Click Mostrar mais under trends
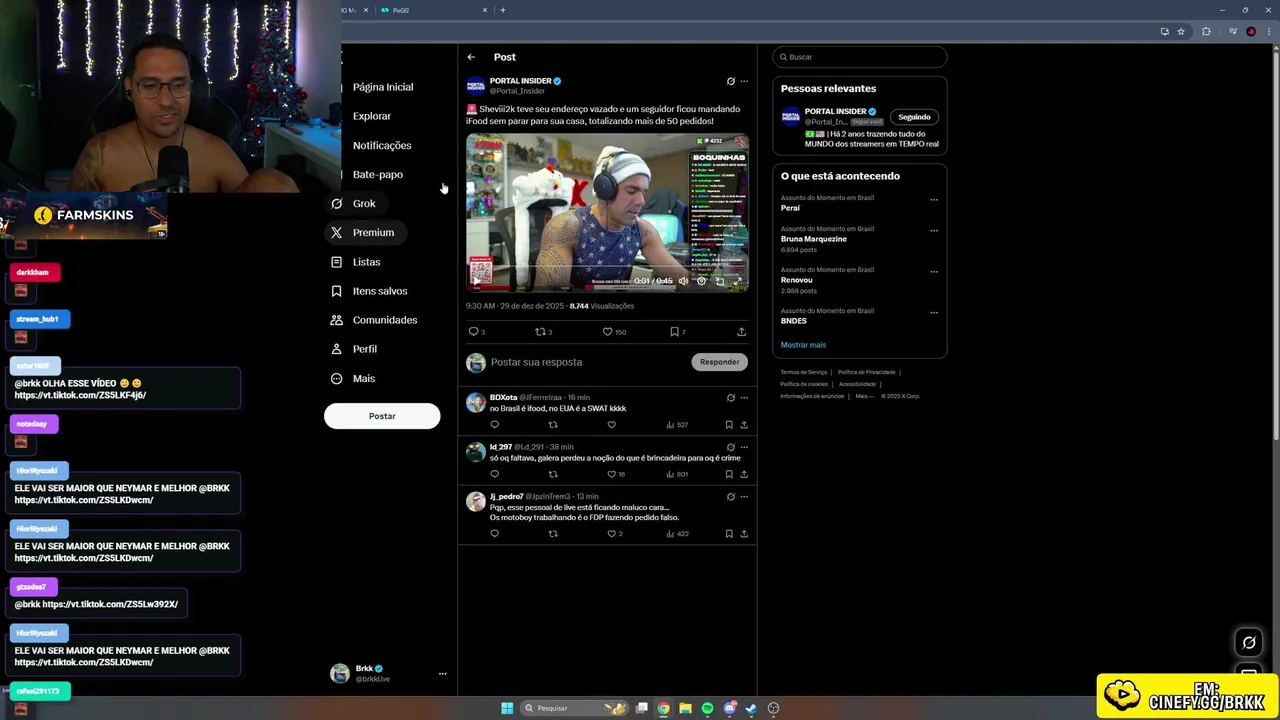Viewport: 1280px width, 720px height. [803, 345]
